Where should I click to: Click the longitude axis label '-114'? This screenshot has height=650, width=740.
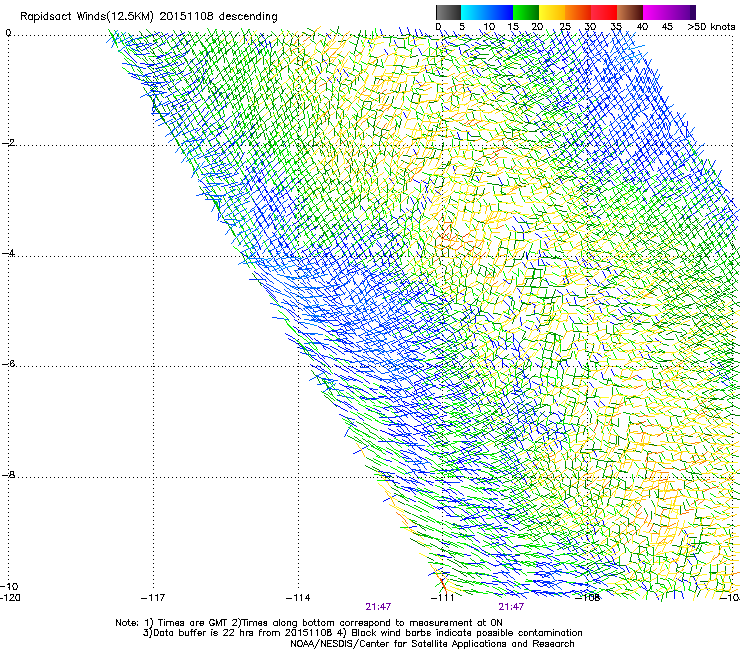(298, 598)
